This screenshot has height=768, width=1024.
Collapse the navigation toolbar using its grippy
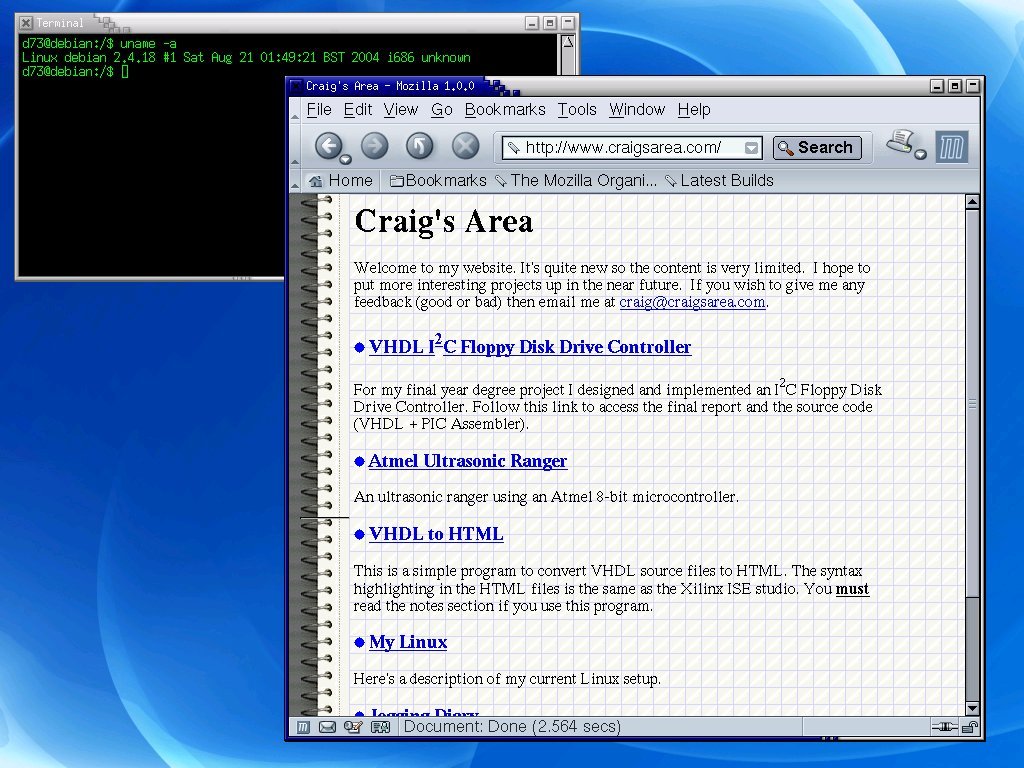tap(295, 146)
